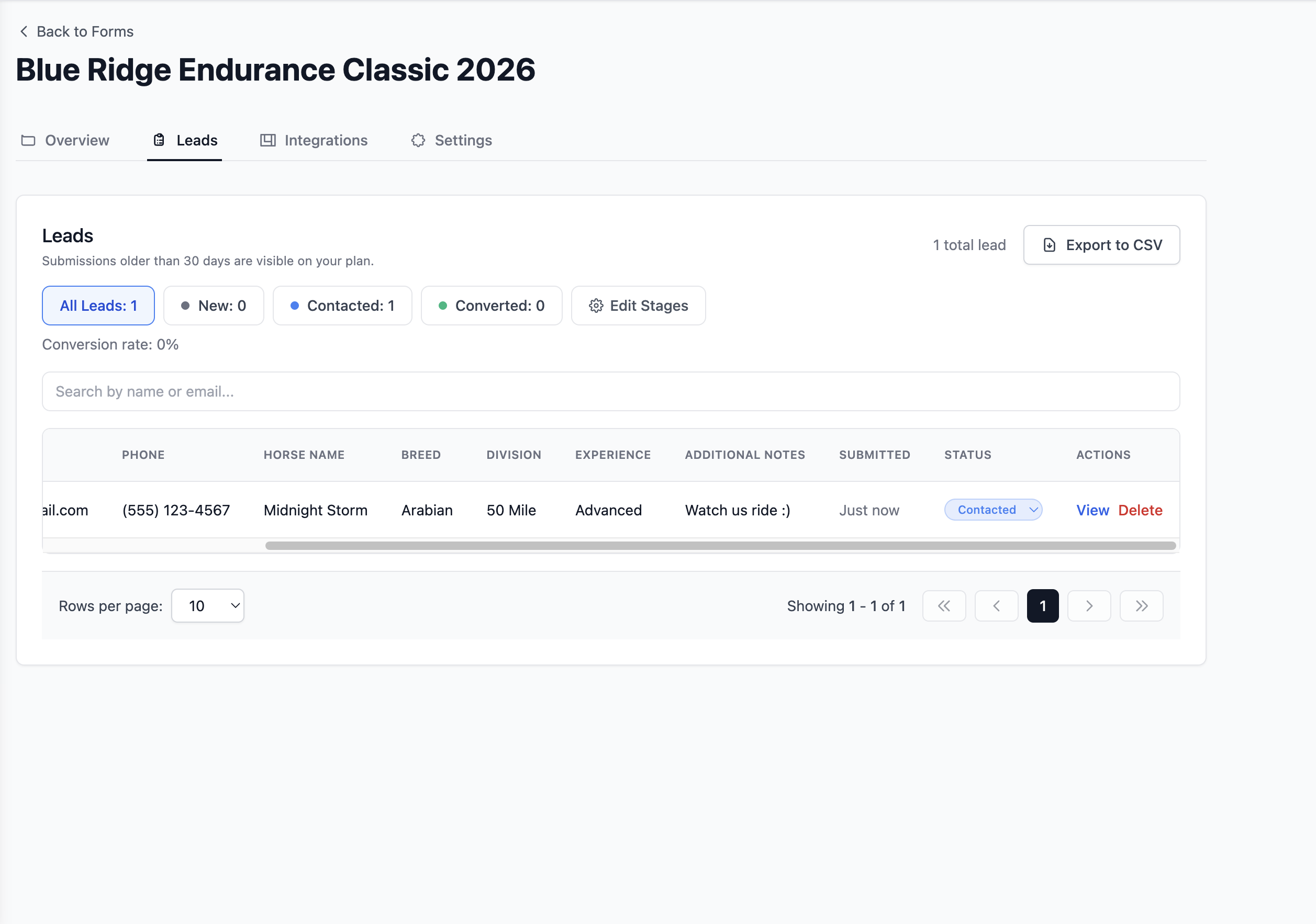This screenshot has width=1316, height=924.
Task: Filter by All Leads: 1
Action: click(x=98, y=306)
